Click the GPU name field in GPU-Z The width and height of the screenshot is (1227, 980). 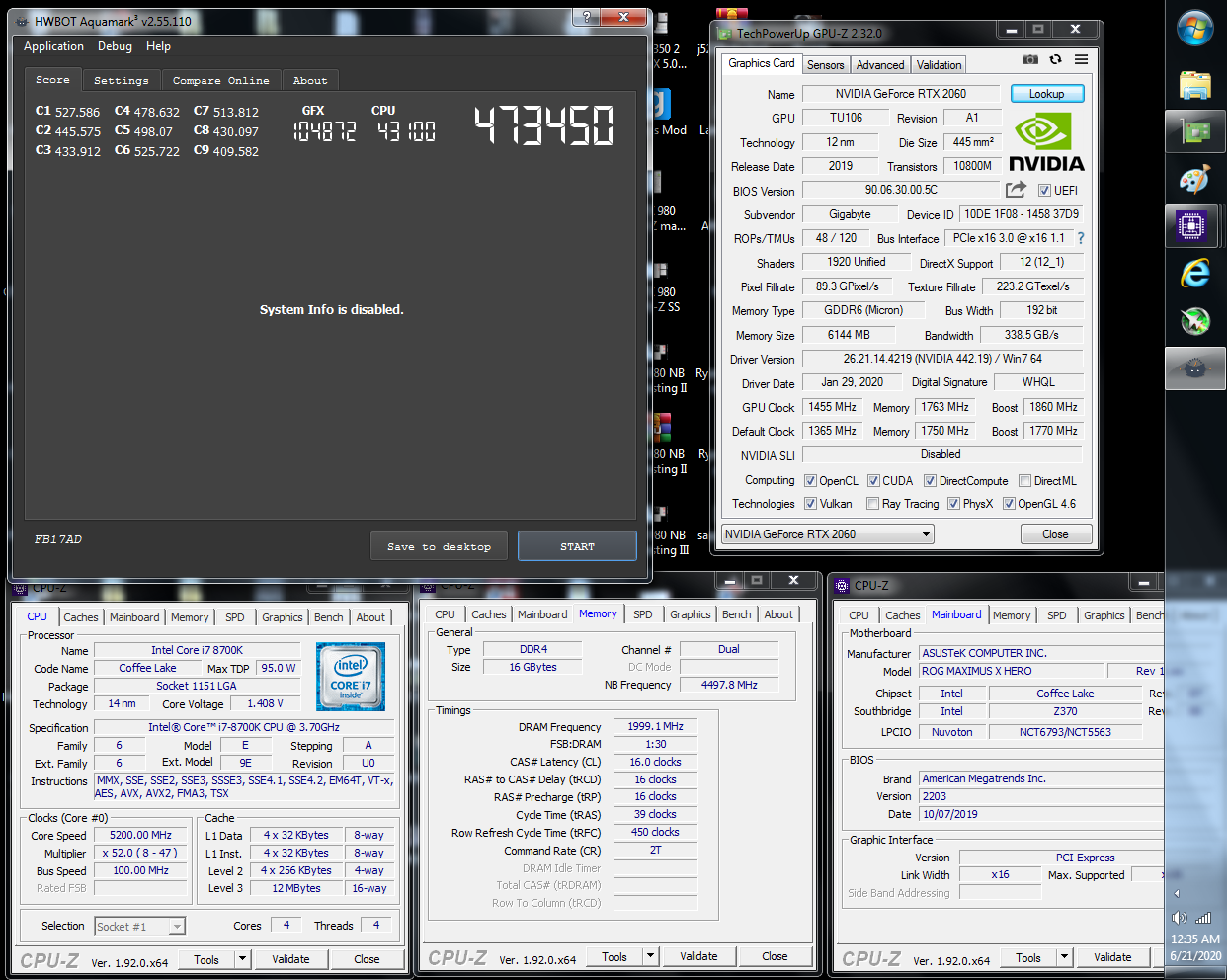900,94
